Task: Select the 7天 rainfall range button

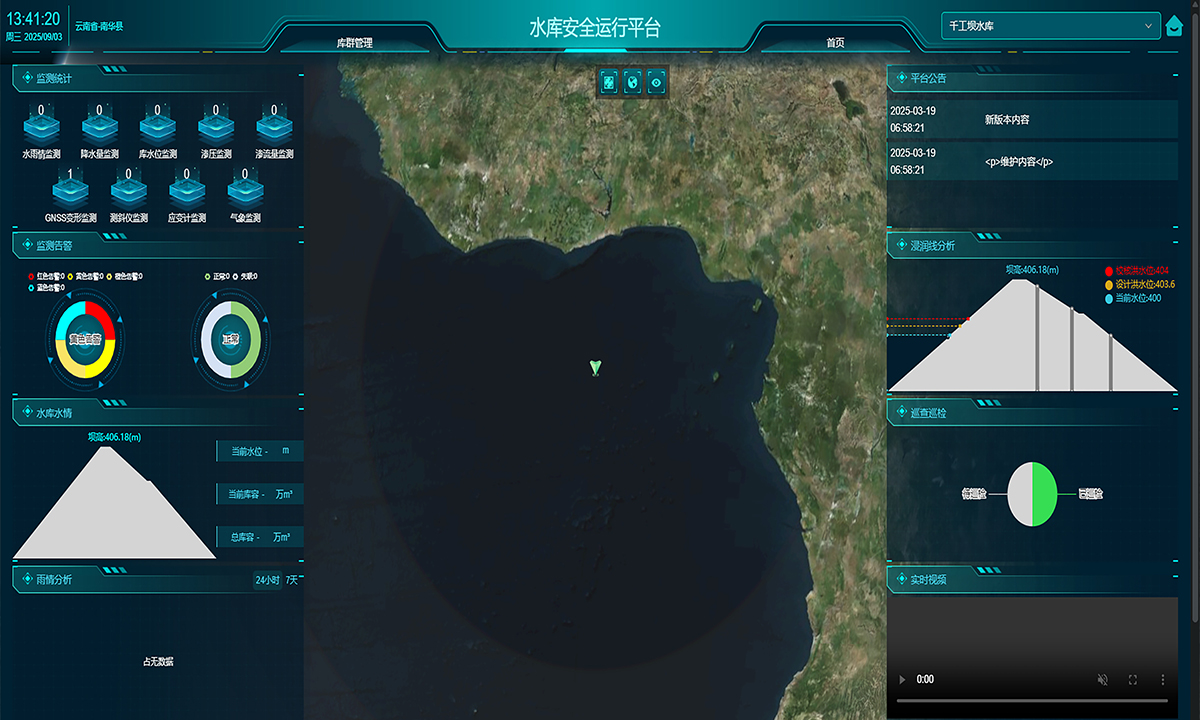Action: click(x=293, y=580)
